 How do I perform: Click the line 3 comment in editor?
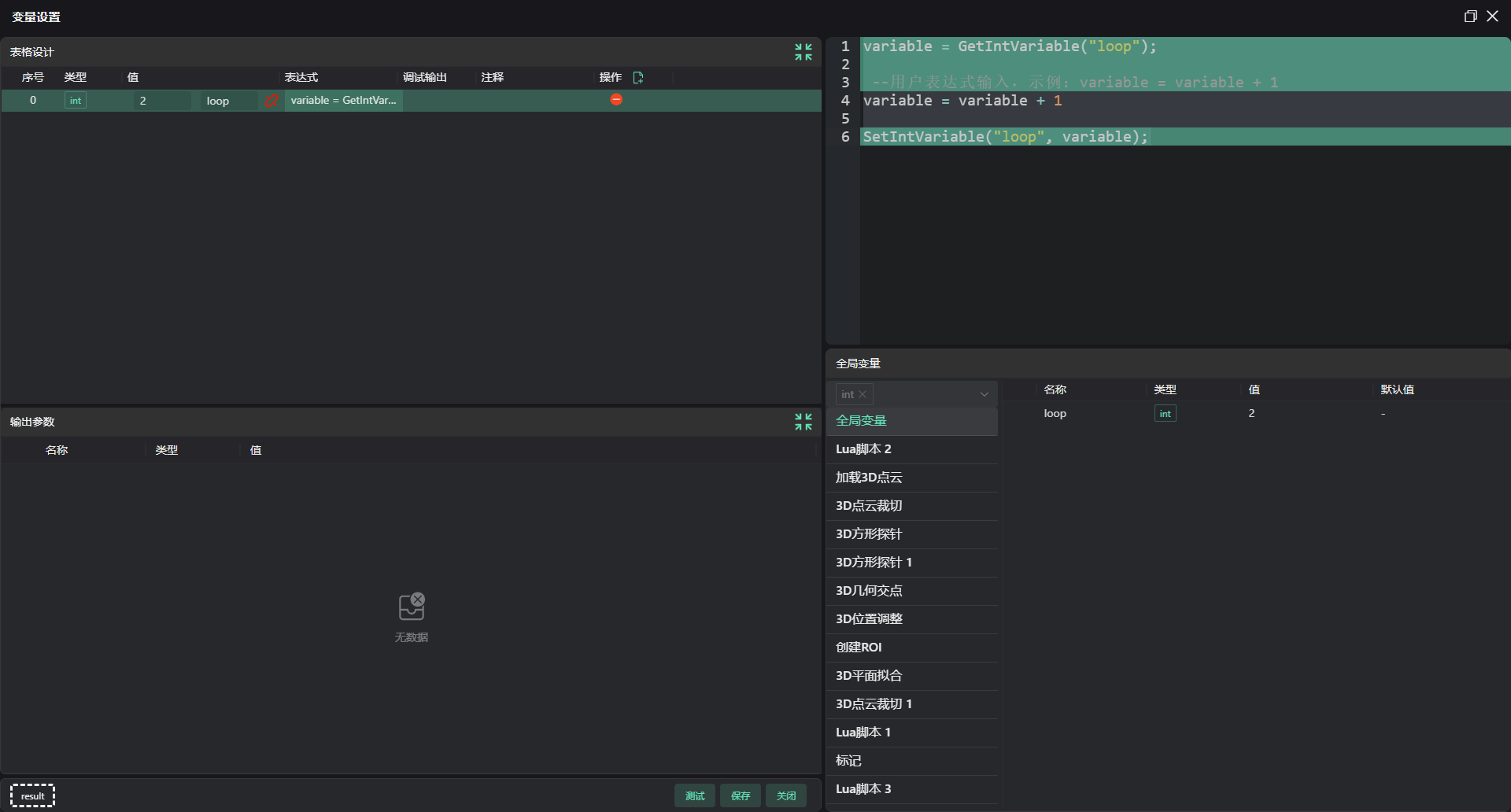coord(1075,83)
